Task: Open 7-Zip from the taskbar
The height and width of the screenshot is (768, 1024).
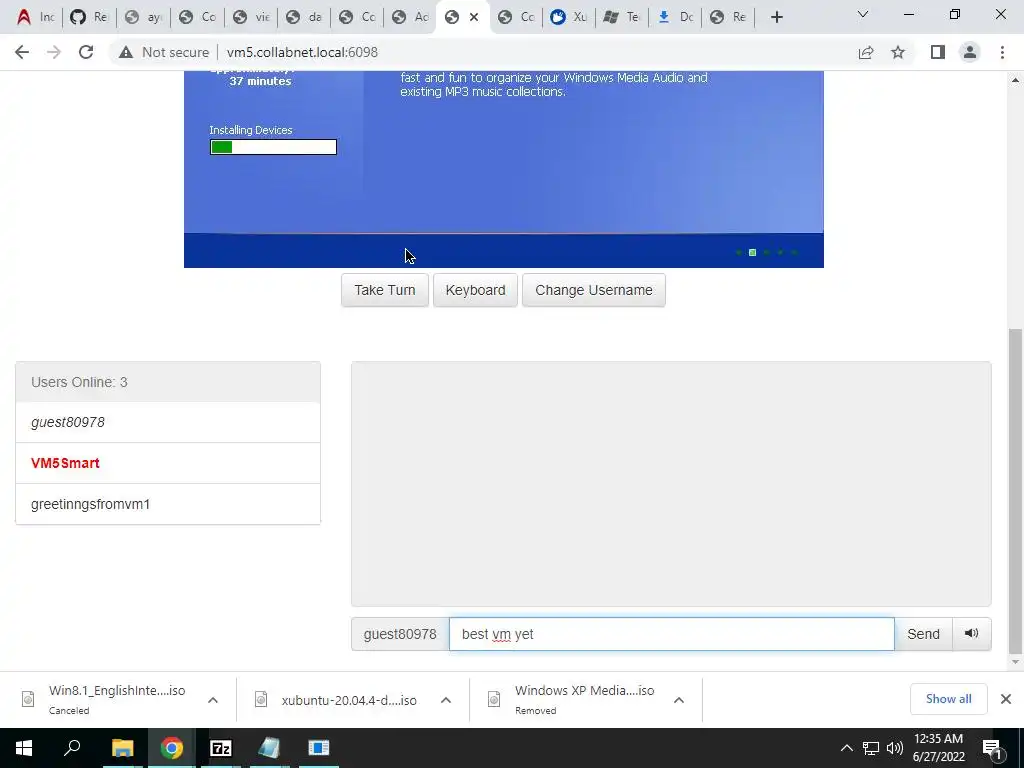Action: point(221,748)
